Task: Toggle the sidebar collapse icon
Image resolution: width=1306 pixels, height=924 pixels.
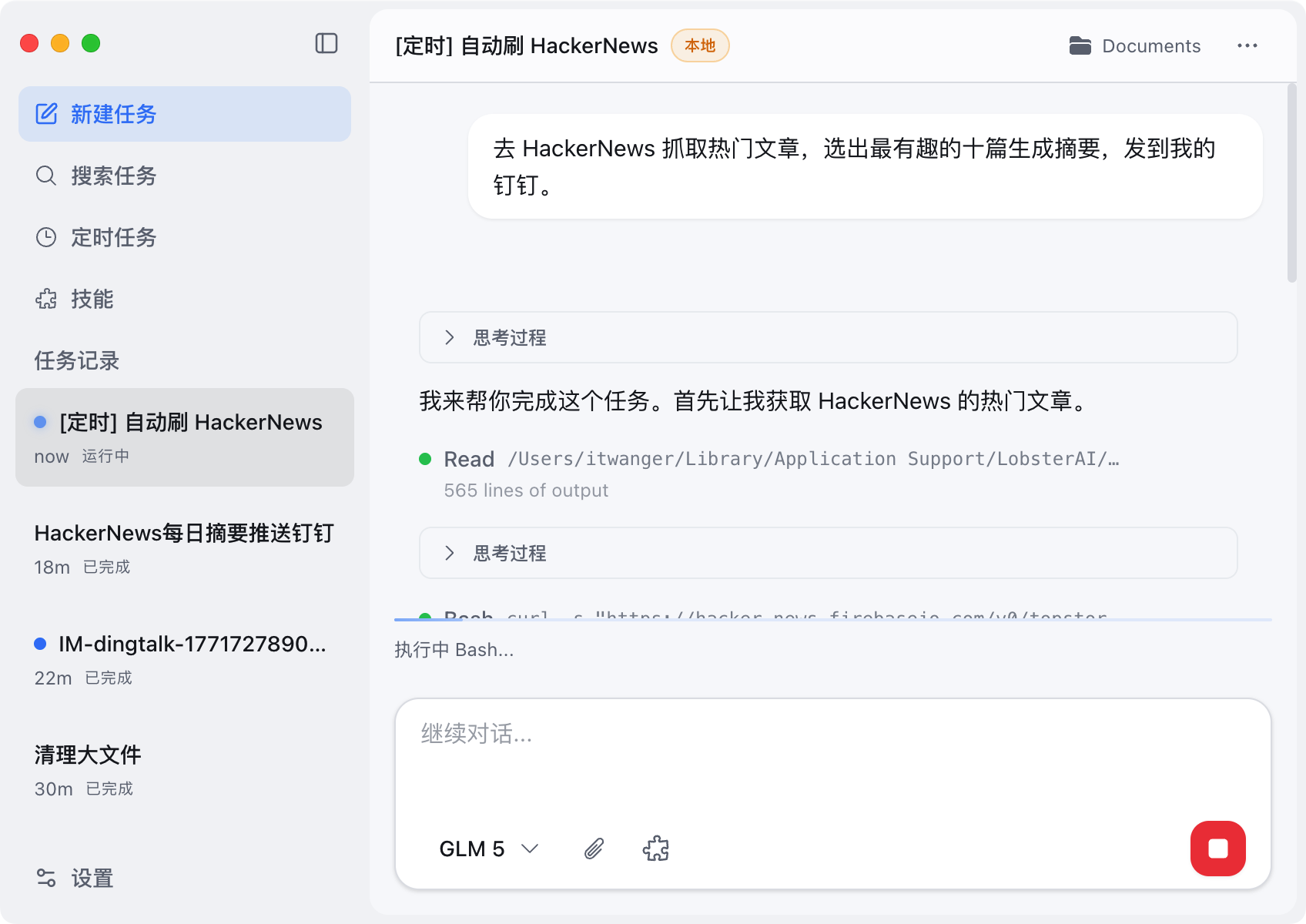Action: (326, 43)
